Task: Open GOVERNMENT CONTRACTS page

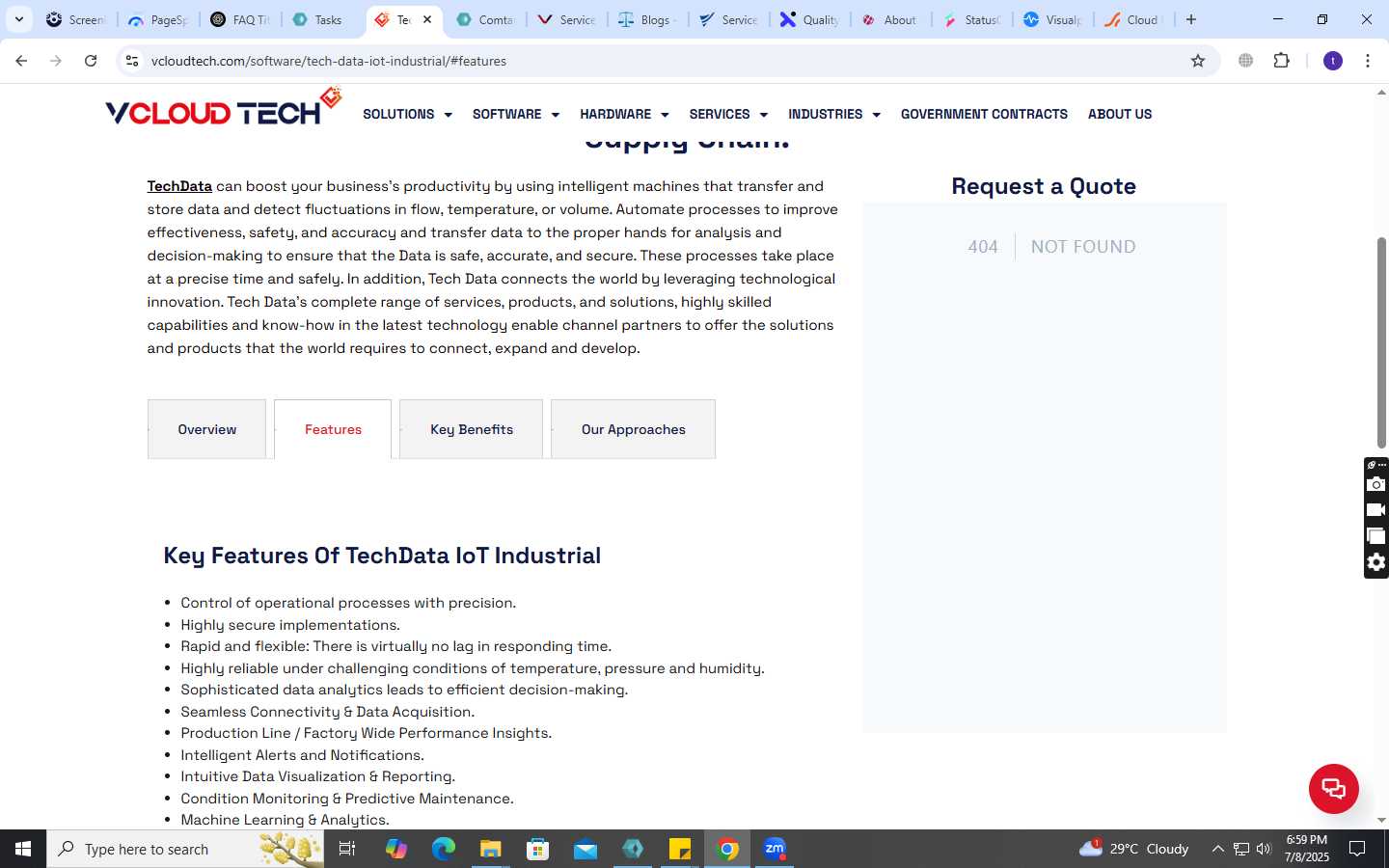Action: coord(984,114)
